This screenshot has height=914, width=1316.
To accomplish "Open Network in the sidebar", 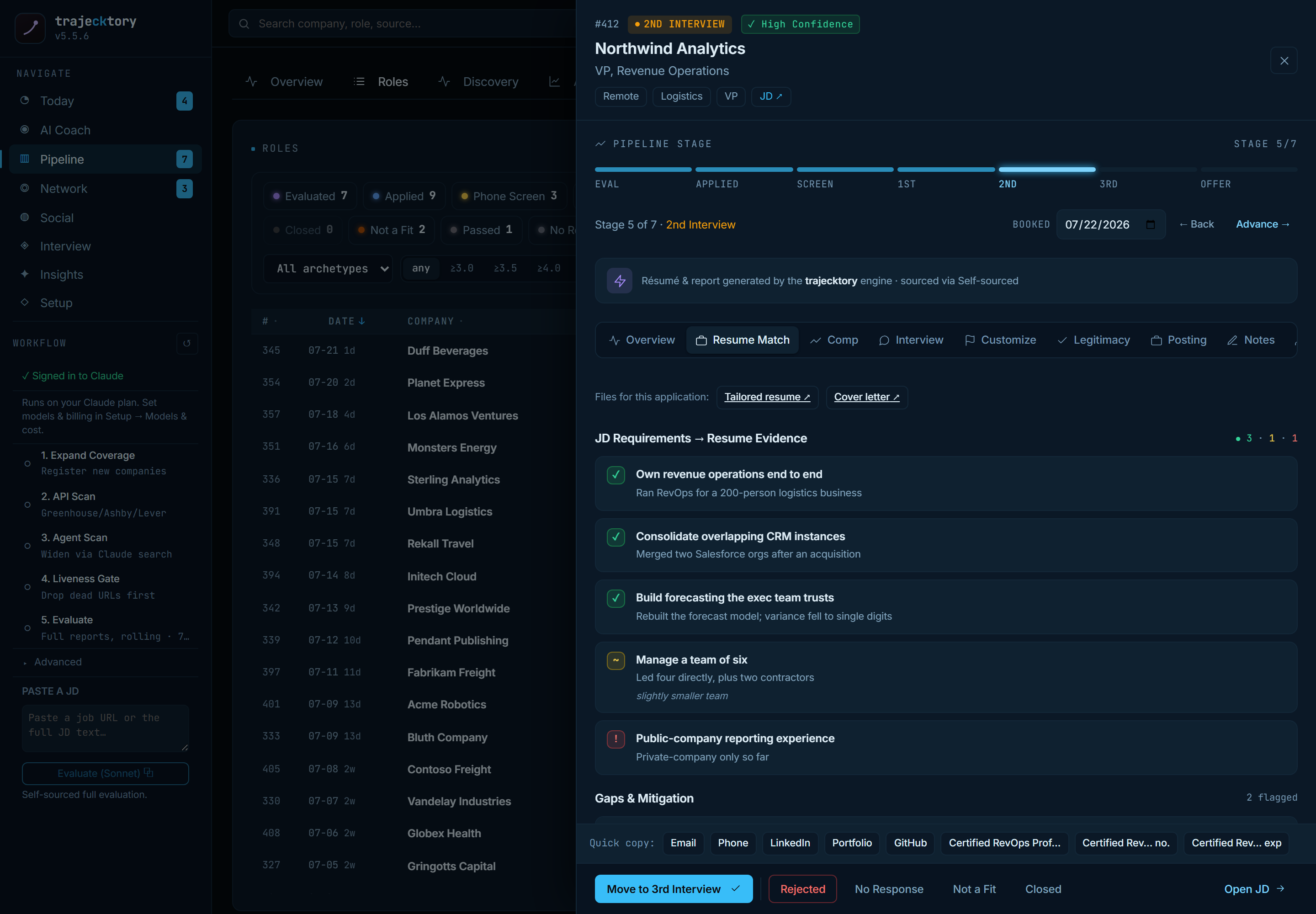I will (106, 188).
